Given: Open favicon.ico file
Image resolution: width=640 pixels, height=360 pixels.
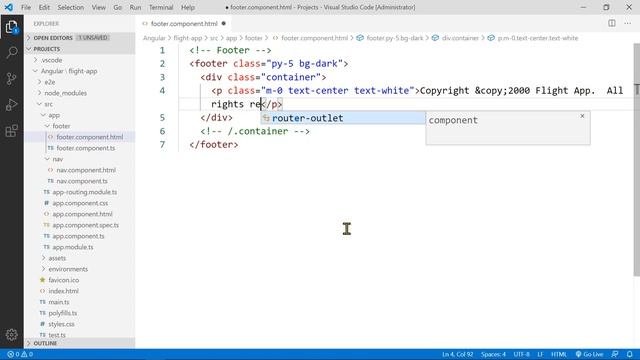Looking at the screenshot, I should point(80,280).
